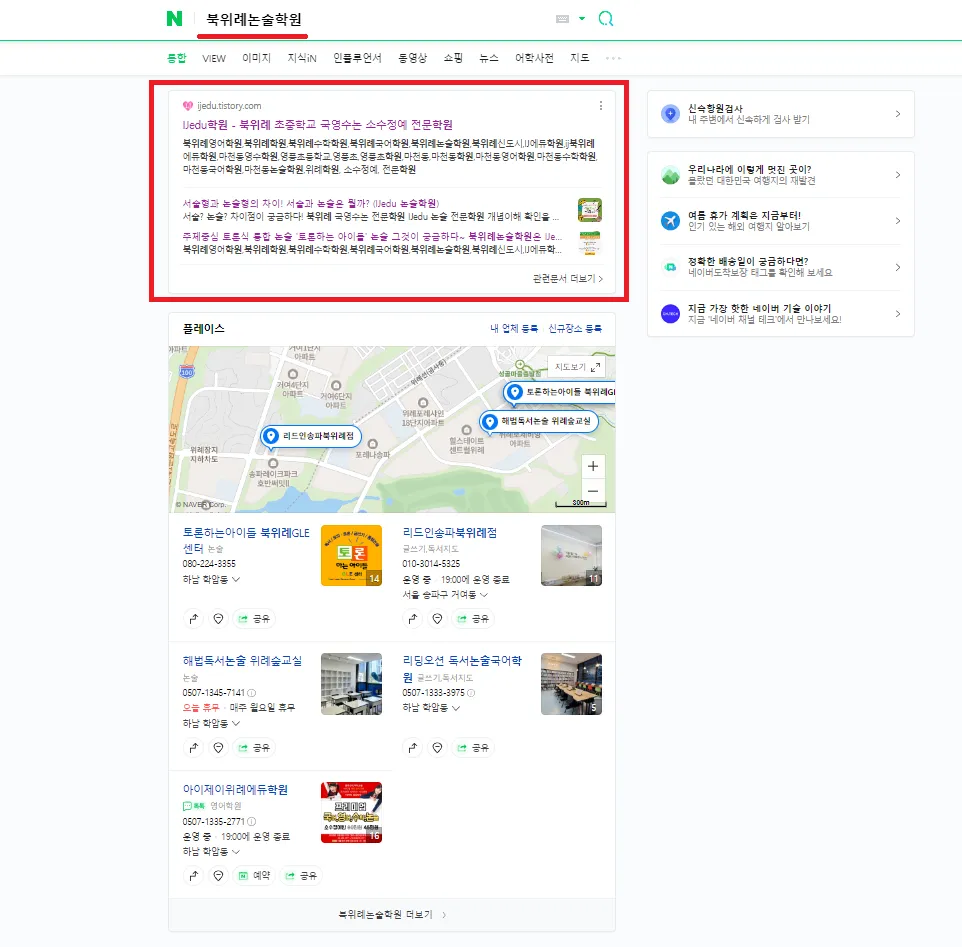Click directions icon for 리드인송파북위례점
The width and height of the screenshot is (962, 947).
pyautogui.click(x=412, y=619)
